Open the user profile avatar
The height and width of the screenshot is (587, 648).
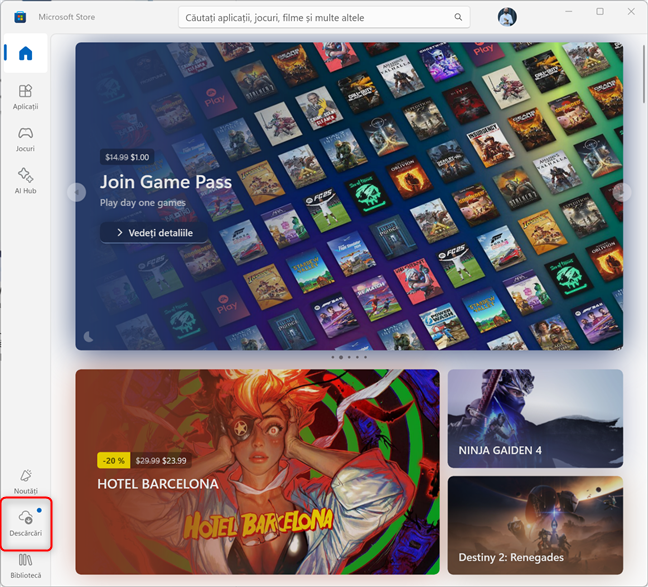pos(507,18)
